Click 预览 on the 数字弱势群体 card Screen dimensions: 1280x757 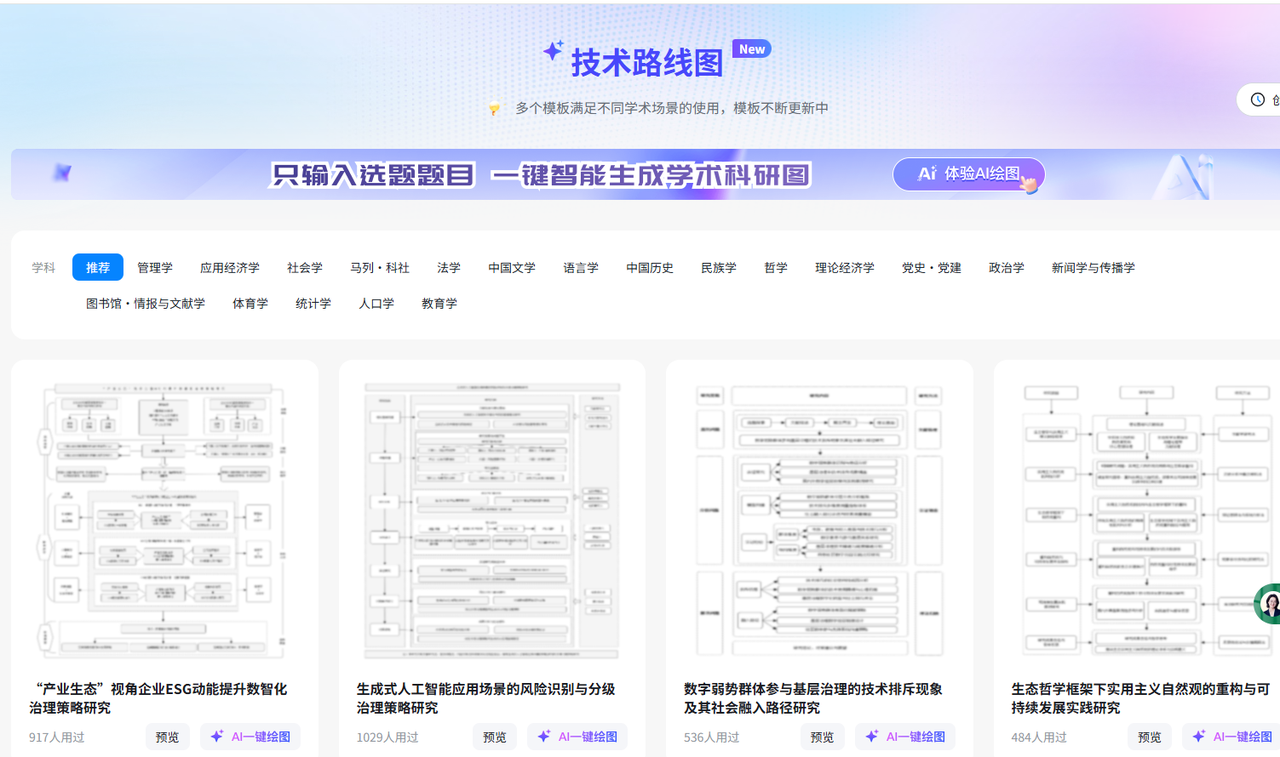(822, 737)
